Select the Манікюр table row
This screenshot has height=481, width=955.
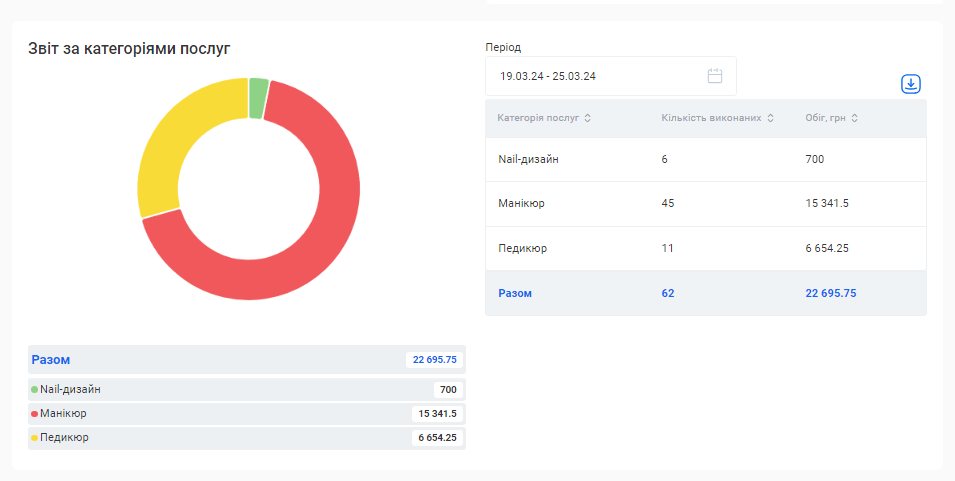click(705, 204)
